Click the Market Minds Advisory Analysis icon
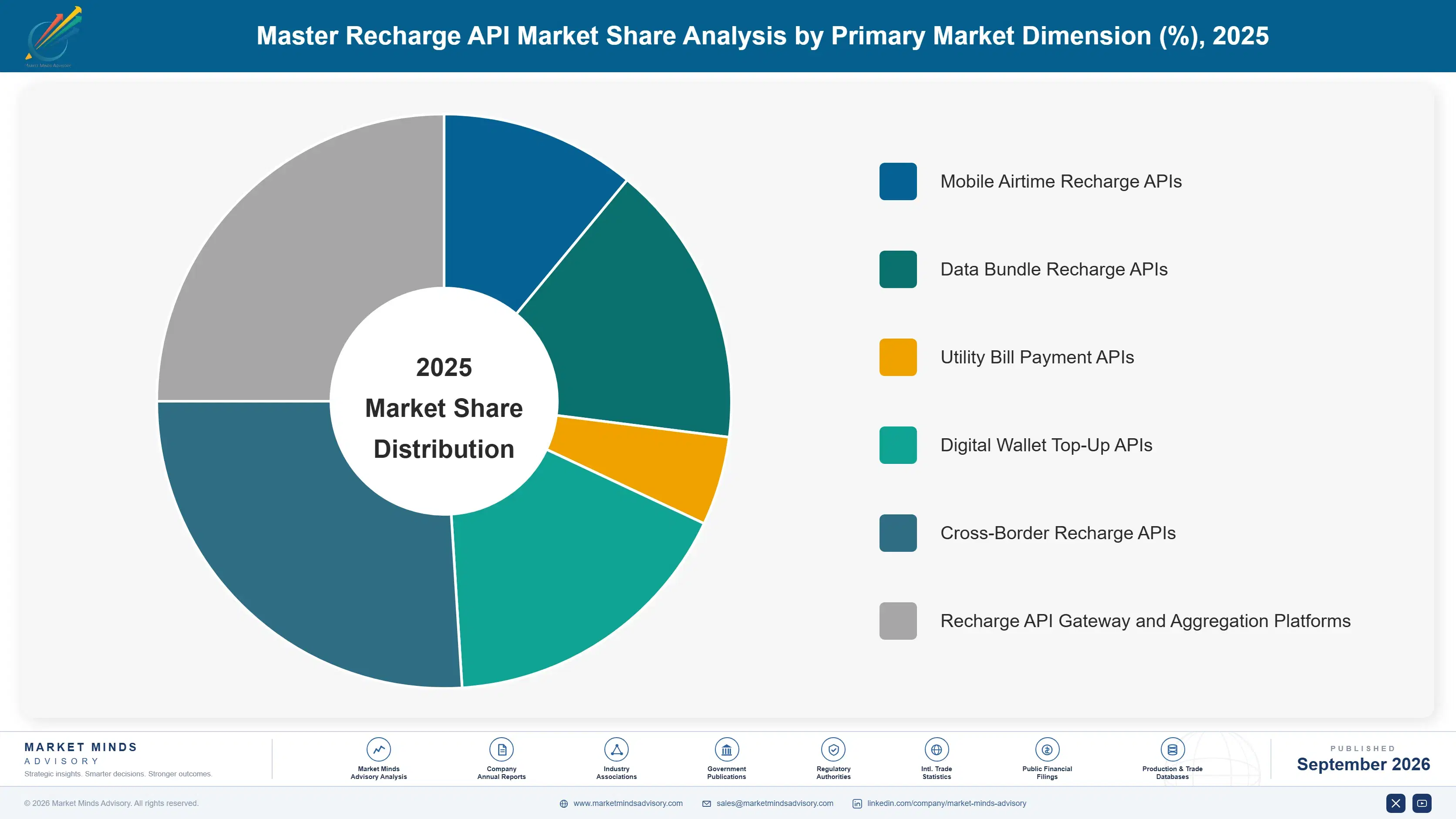The height and width of the screenshot is (819, 1456). point(379,749)
